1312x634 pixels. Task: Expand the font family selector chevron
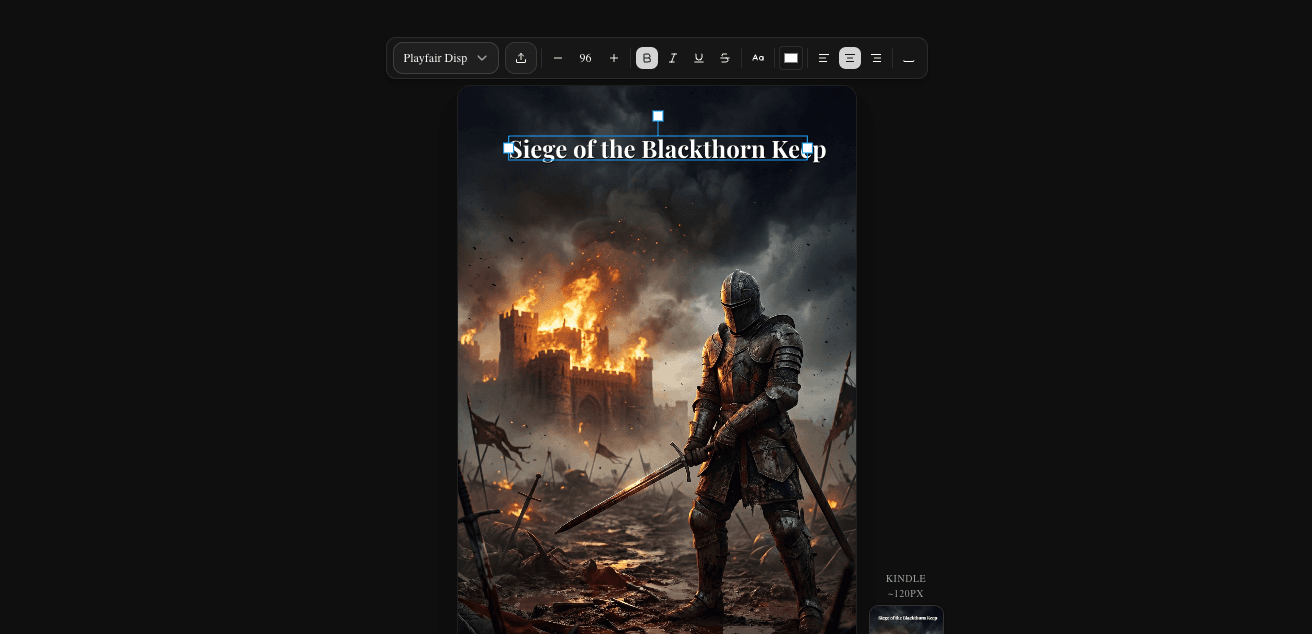pyautogui.click(x=482, y=58)
